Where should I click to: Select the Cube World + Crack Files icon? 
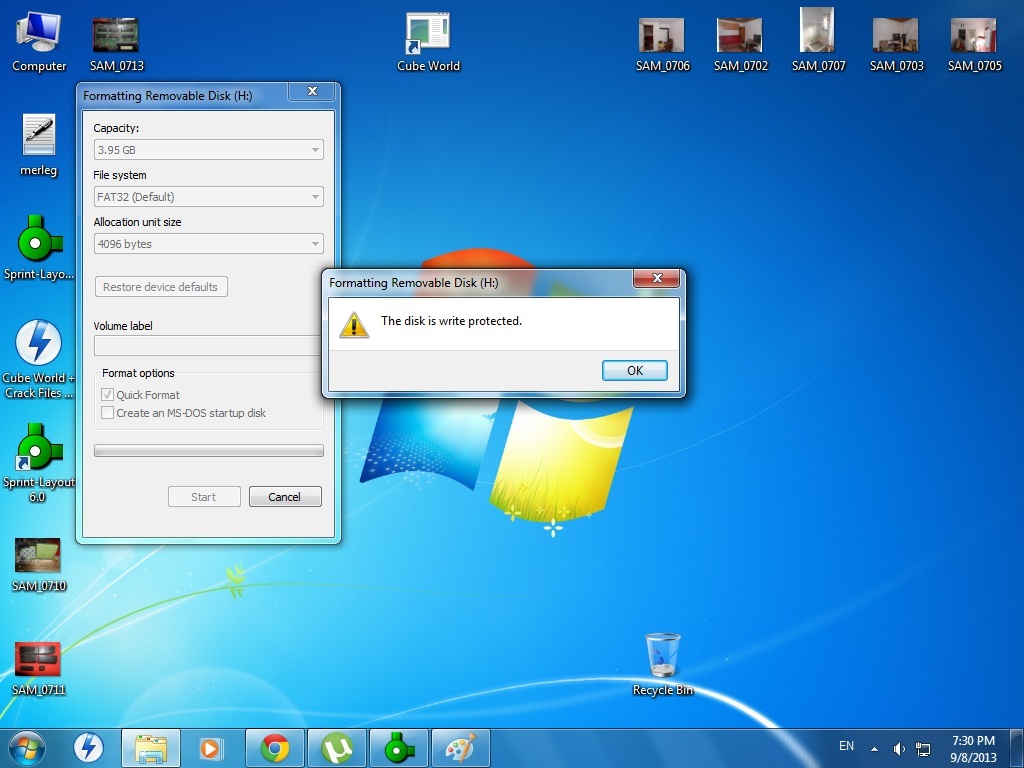(39, 359)
